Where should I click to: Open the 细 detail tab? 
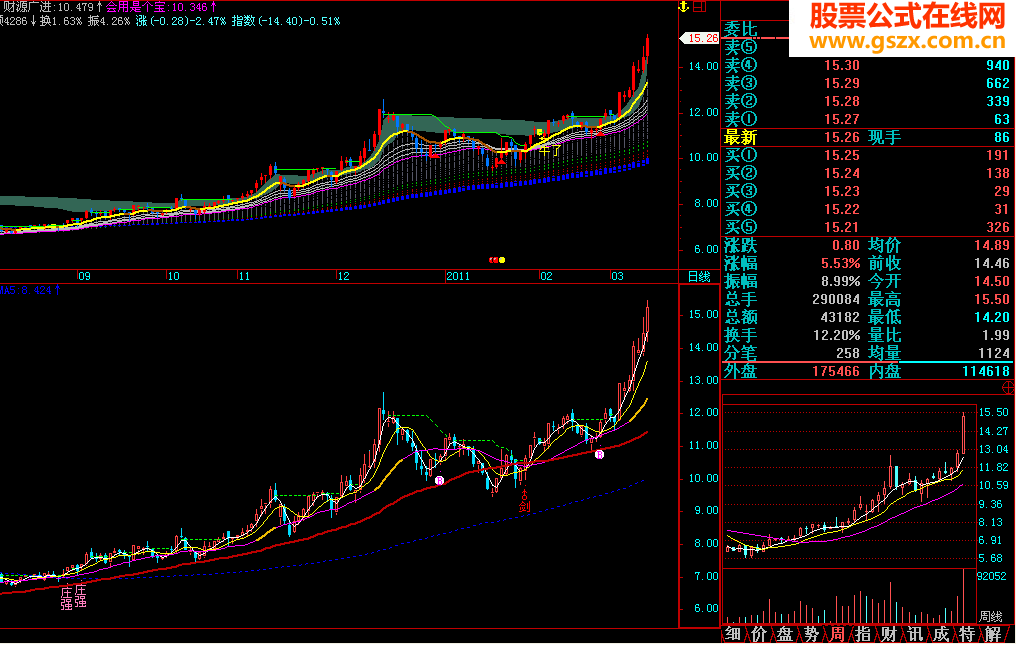tap(733, 634)
